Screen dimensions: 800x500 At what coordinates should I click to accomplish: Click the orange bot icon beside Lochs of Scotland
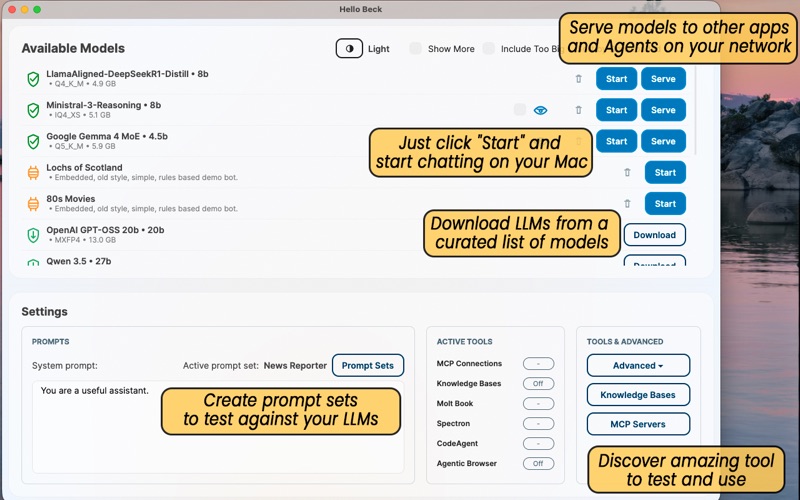pos(33,173)
